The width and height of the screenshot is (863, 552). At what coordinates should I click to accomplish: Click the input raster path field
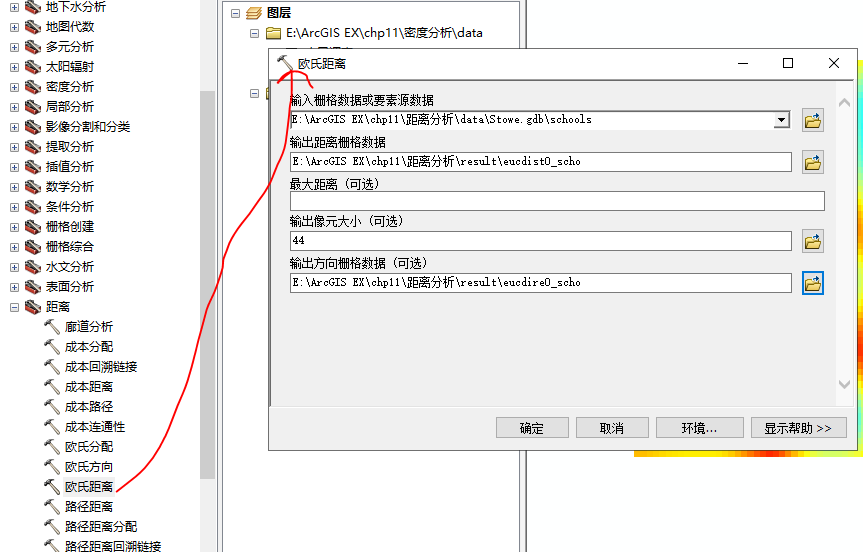coord(532,119)
